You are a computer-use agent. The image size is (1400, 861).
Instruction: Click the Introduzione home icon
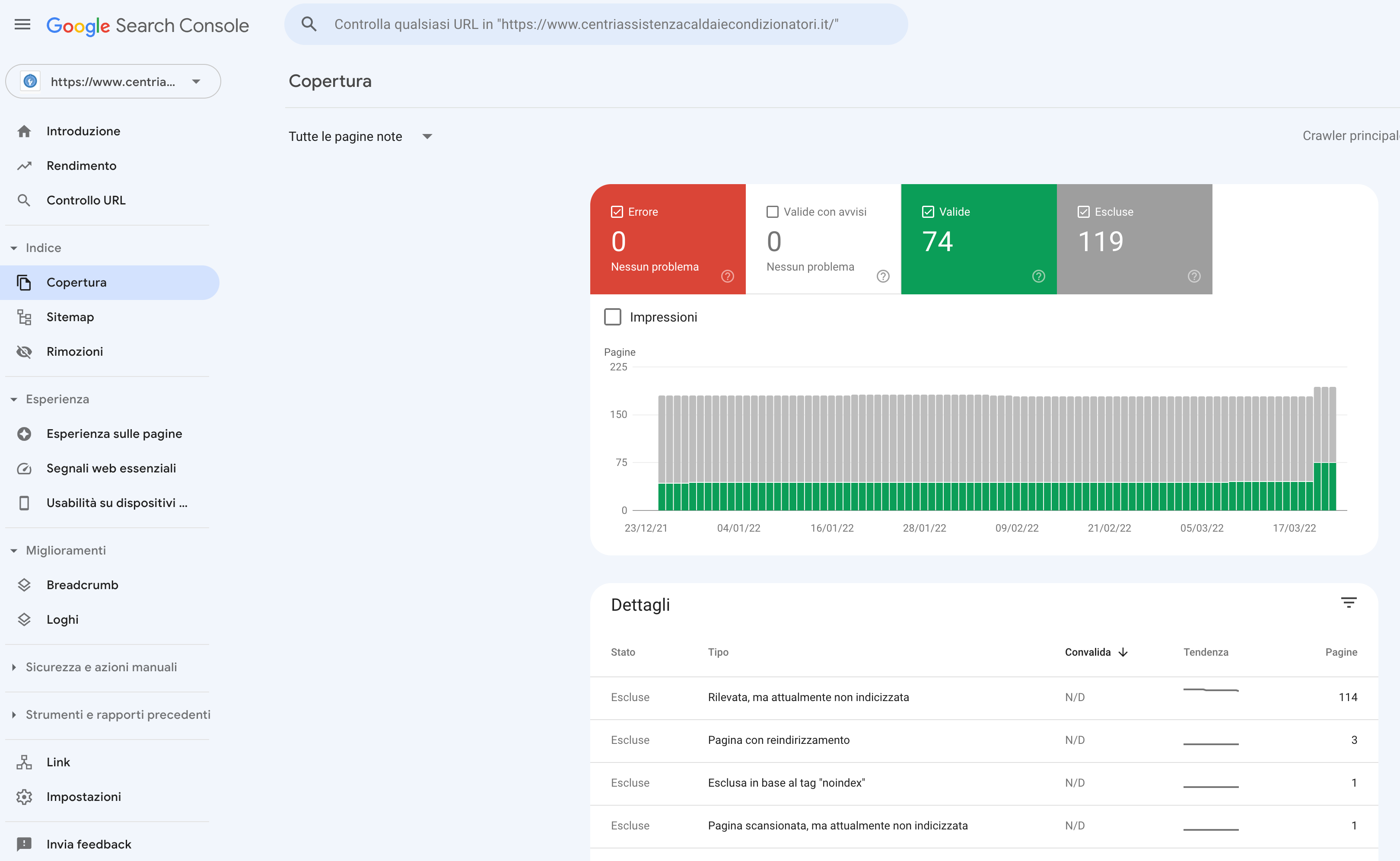(24, 131)
